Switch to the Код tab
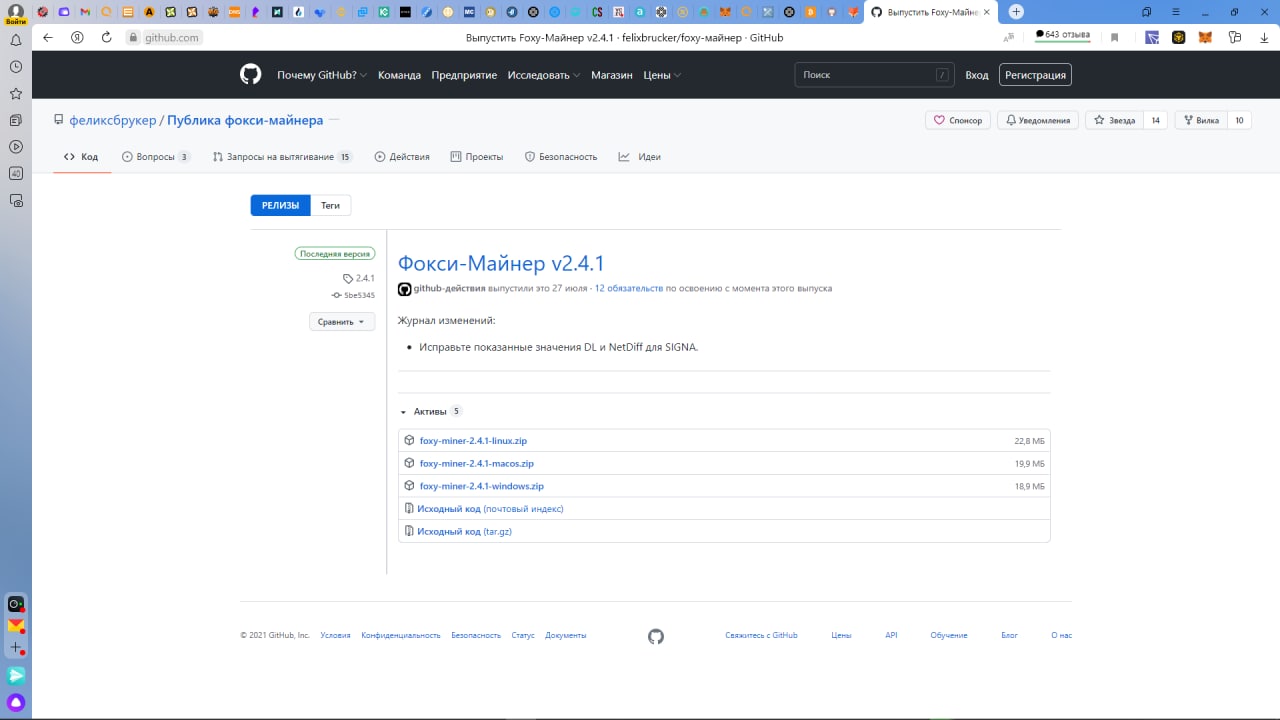The image size is (1280, 720). (82, 157)
